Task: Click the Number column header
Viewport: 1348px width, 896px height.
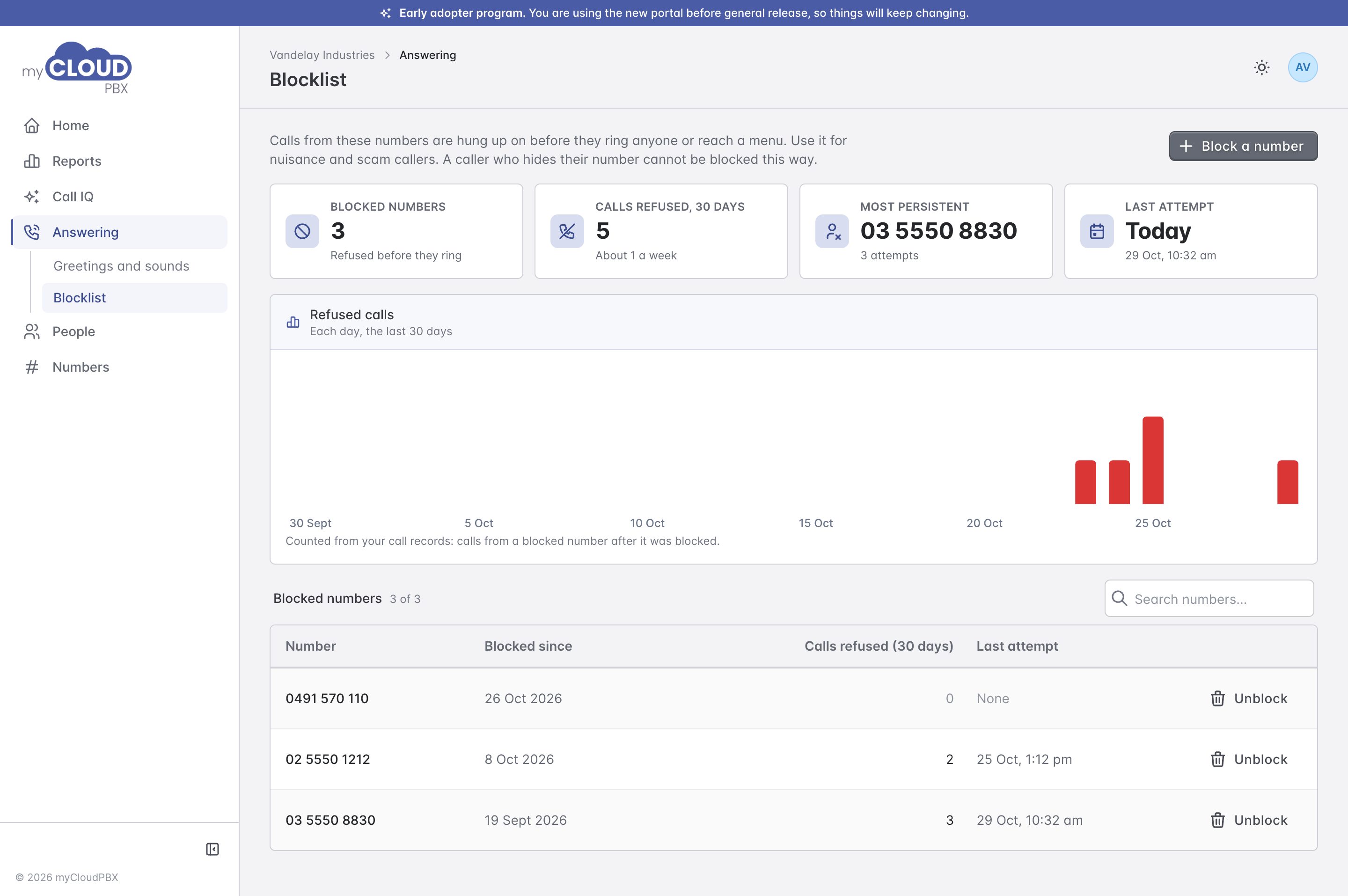Action: tap(311, 646)
